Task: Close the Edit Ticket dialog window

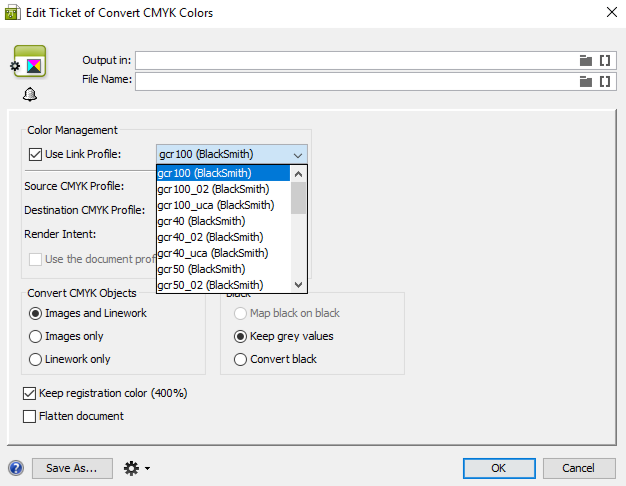Action: pos(612,12)
